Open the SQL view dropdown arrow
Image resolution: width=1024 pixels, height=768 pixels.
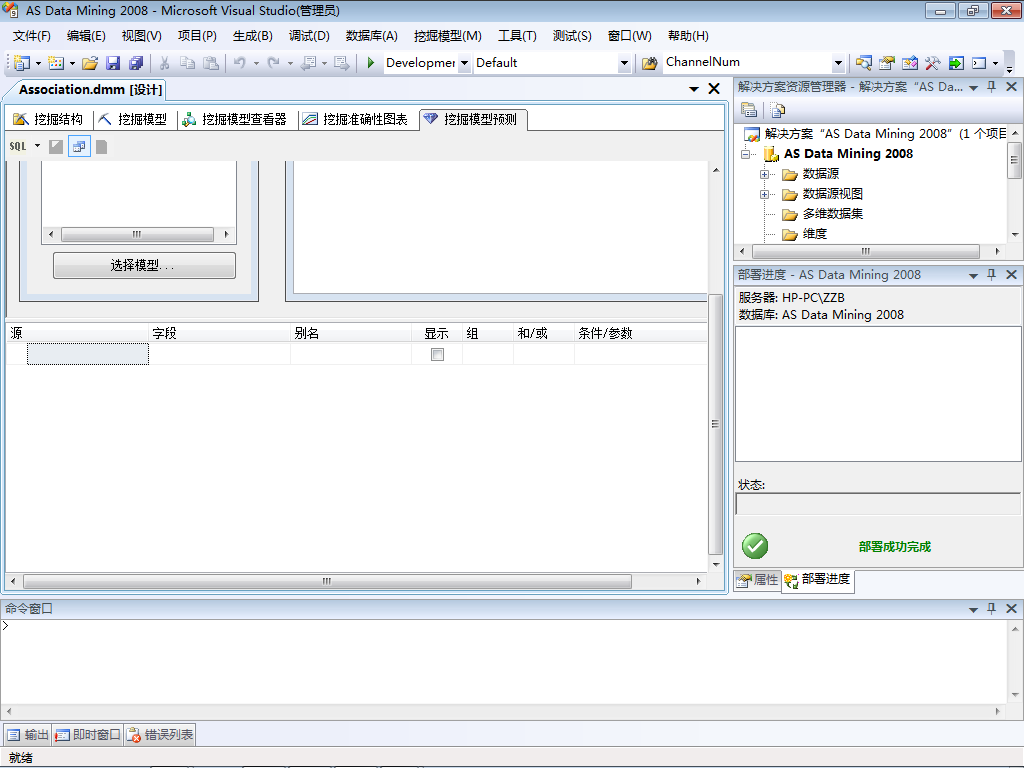pyautogui.click(x=37, y=146)
